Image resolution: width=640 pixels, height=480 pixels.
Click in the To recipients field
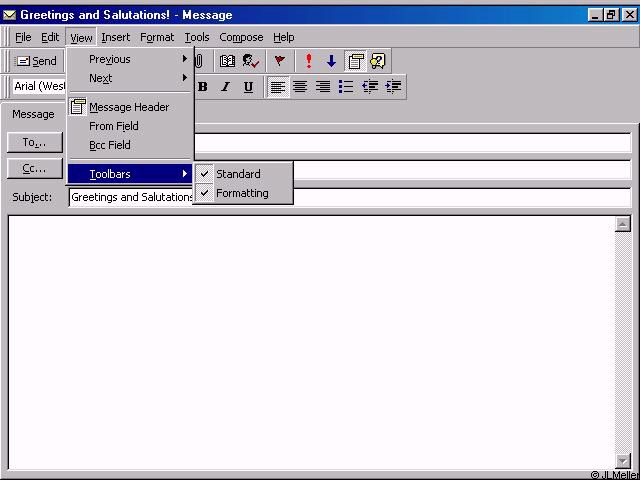pos(413,143)
